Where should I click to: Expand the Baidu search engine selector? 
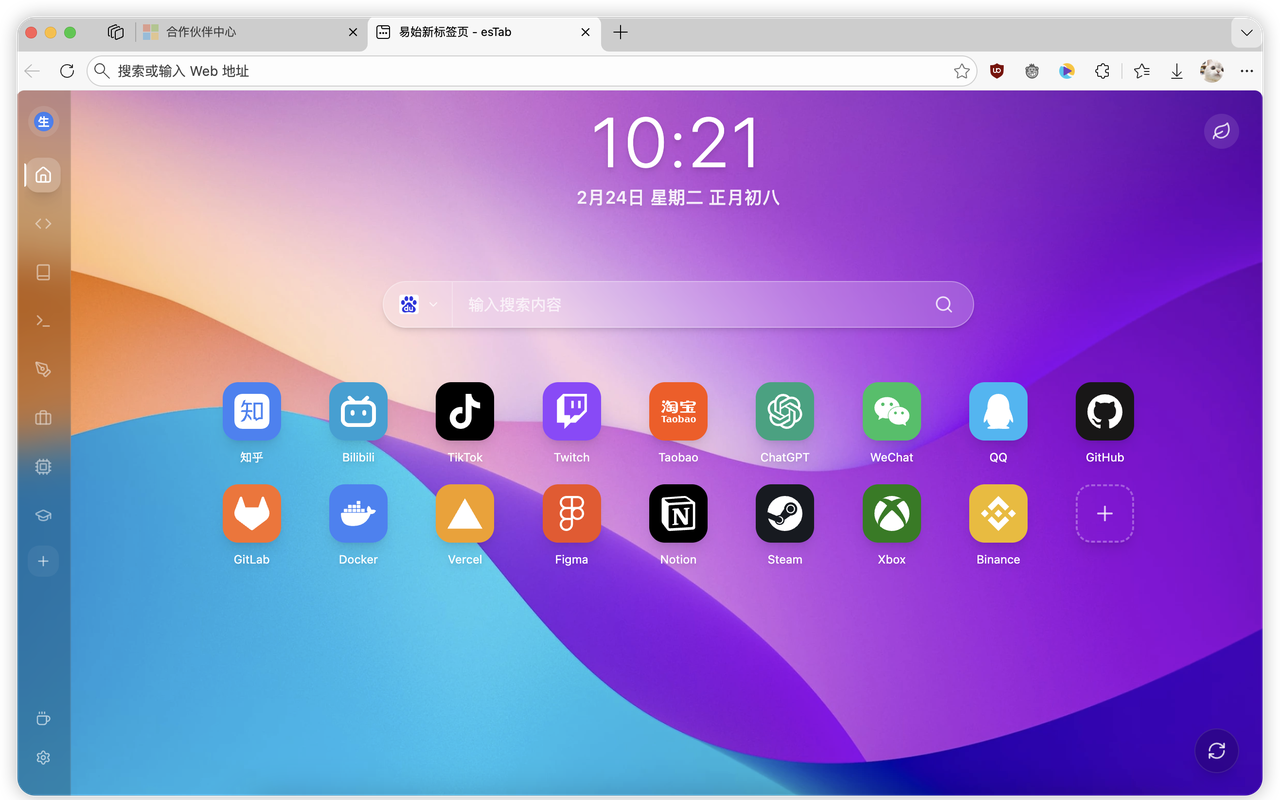[419, 305]
